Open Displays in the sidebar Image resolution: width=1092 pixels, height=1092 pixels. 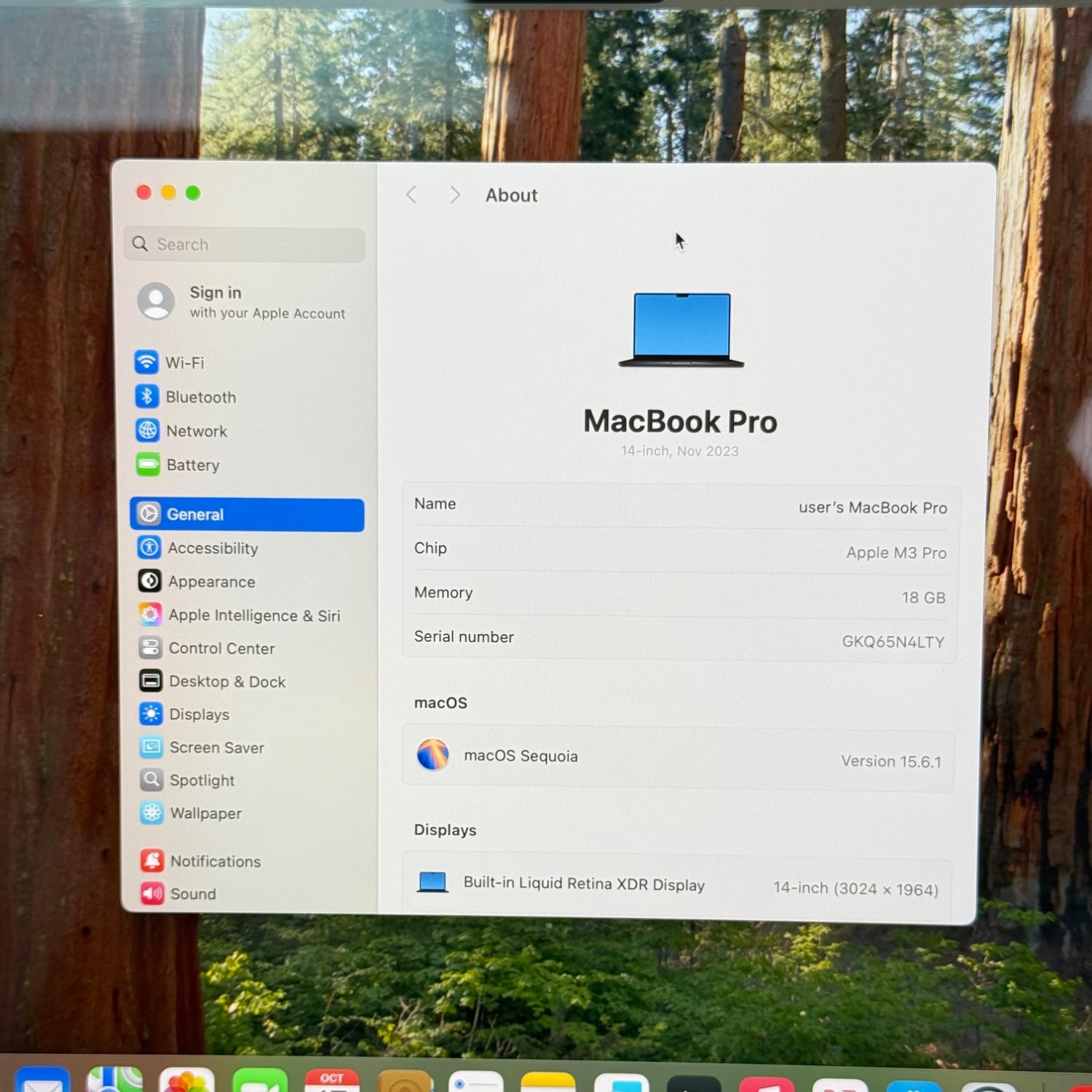click(x=199, y=714)
